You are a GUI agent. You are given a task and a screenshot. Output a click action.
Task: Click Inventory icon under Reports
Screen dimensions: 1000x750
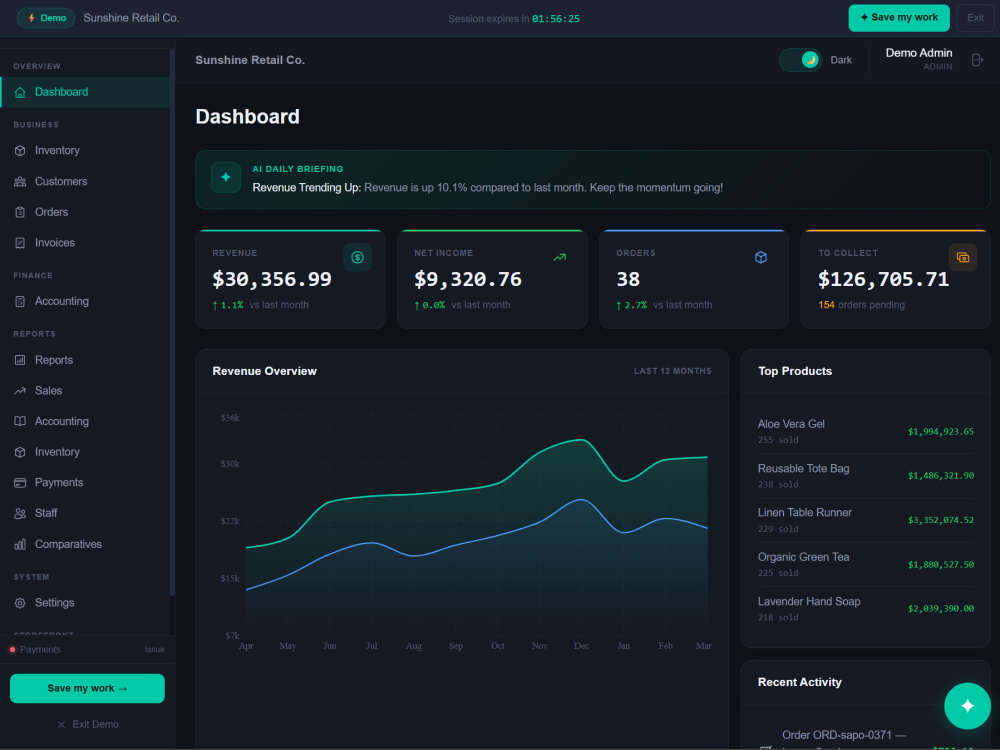(20, 452)
